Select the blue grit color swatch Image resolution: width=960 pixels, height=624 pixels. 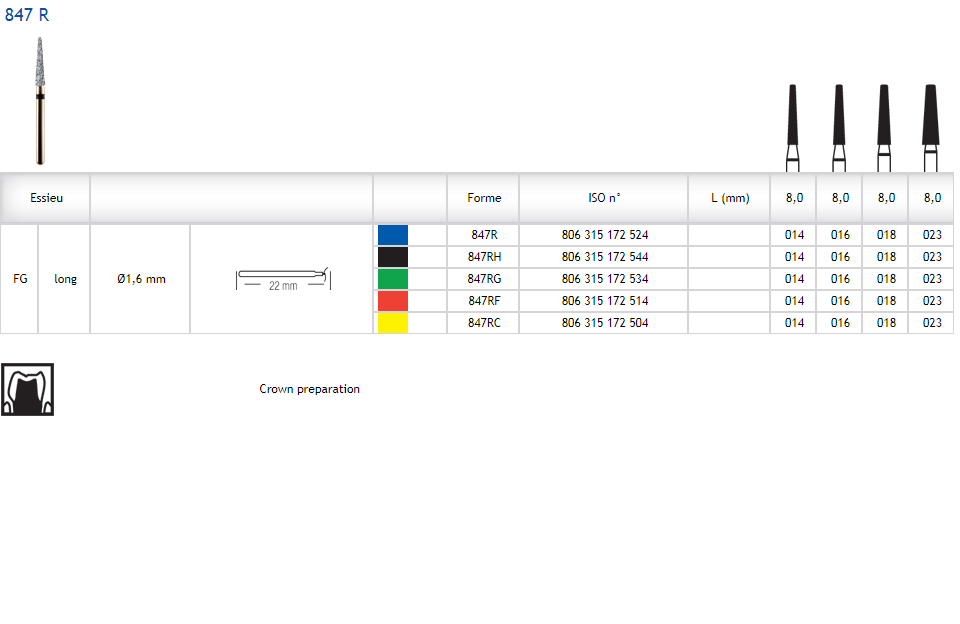[393, 235]
